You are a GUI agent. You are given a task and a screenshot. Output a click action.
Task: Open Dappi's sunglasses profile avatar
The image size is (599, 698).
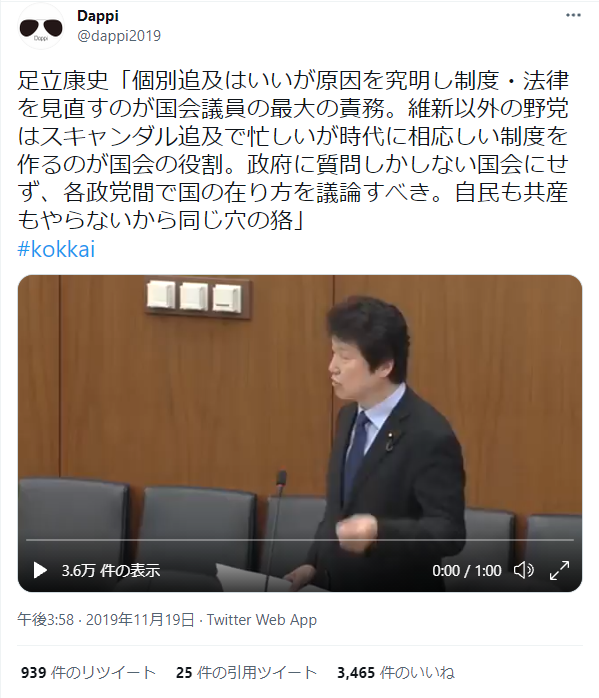click(40, 27)
